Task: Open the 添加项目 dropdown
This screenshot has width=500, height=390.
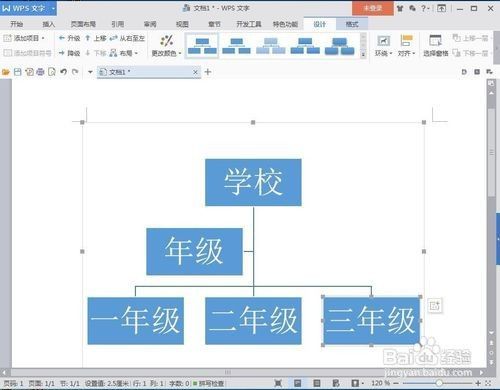Action: click(24, 38)
